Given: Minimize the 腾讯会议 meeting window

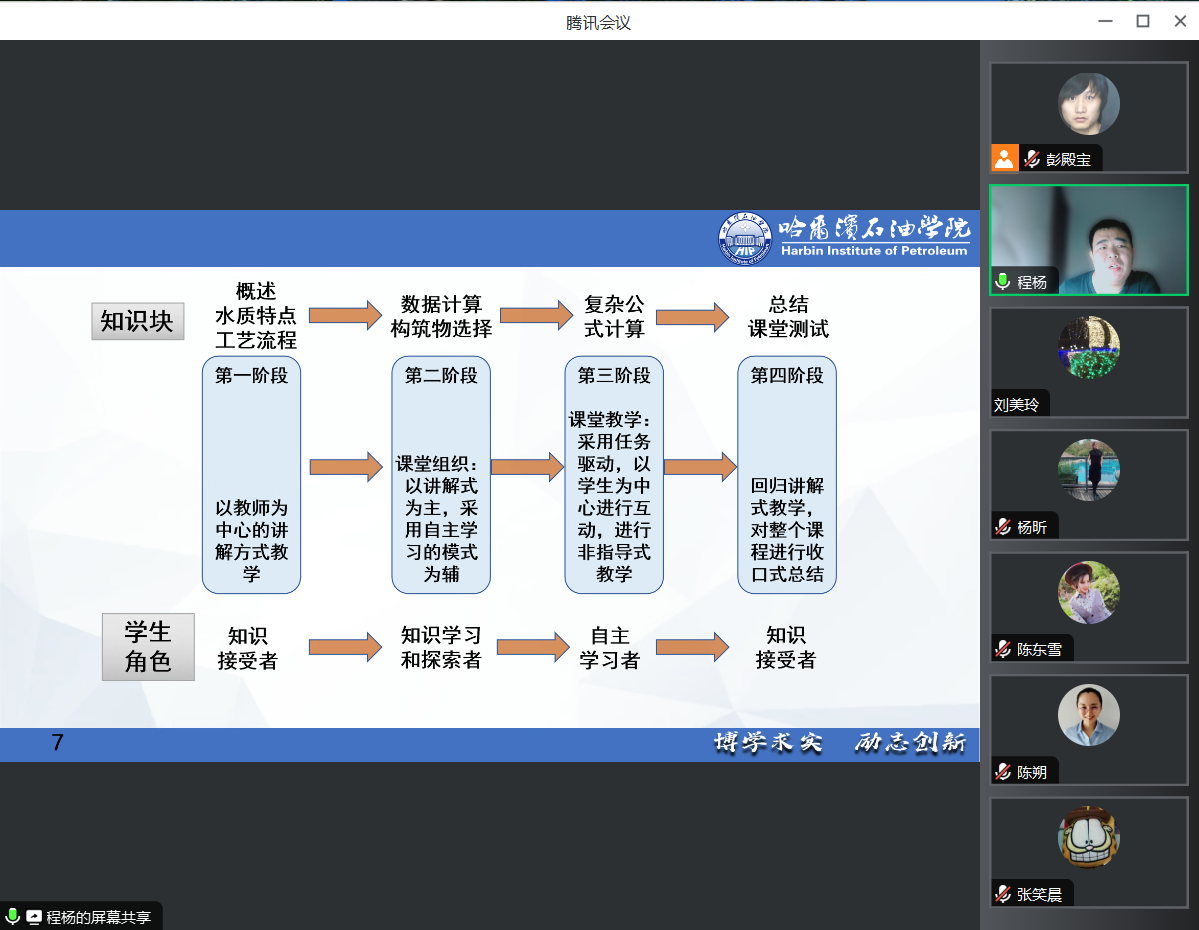Looking at the screenshot, I should [x=1104, y=21].
